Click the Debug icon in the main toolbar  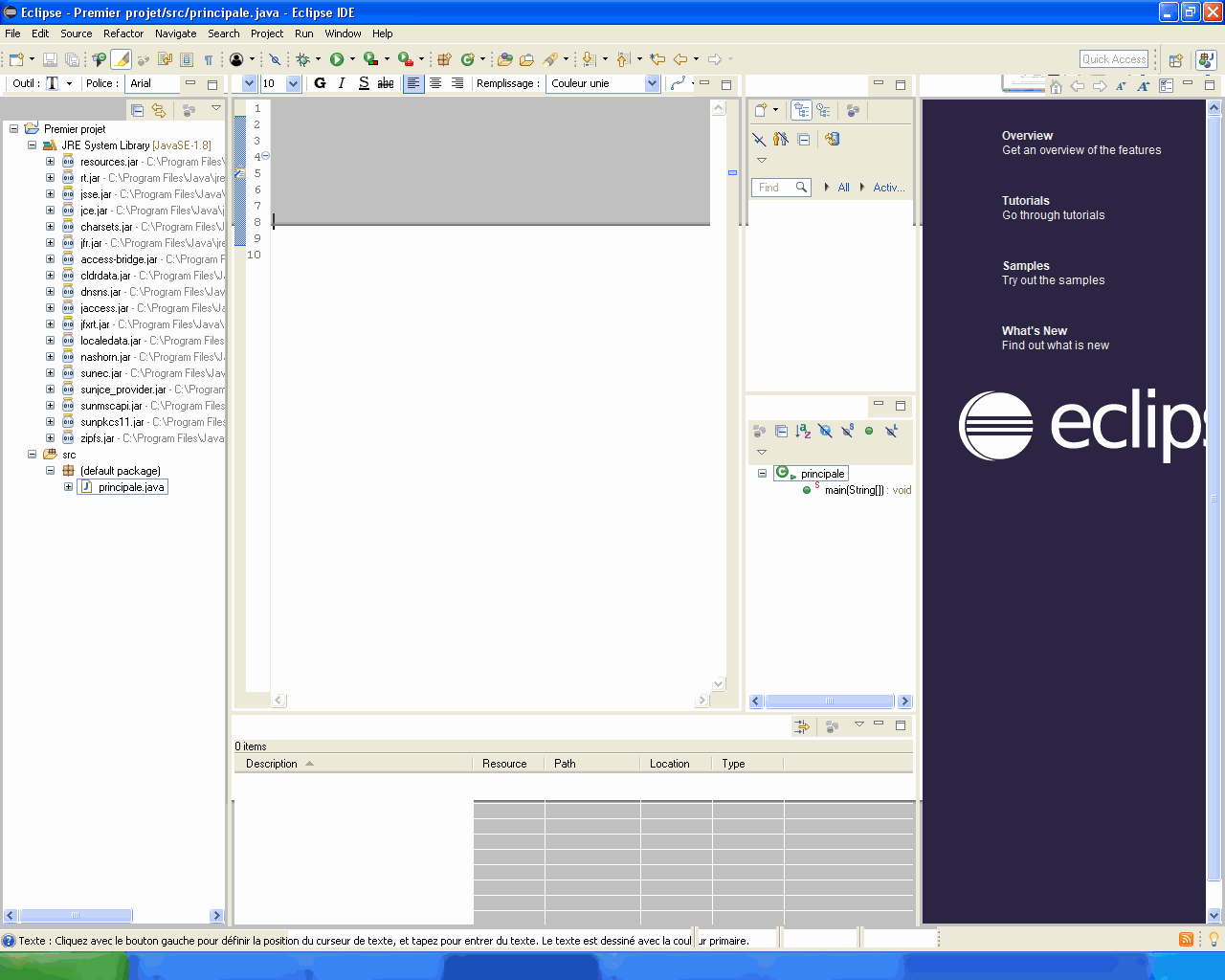(302, 58)
